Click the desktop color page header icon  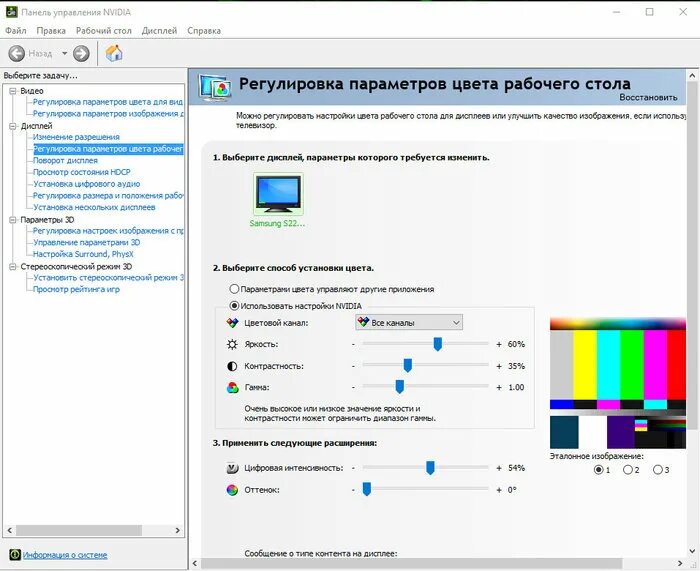216,88
